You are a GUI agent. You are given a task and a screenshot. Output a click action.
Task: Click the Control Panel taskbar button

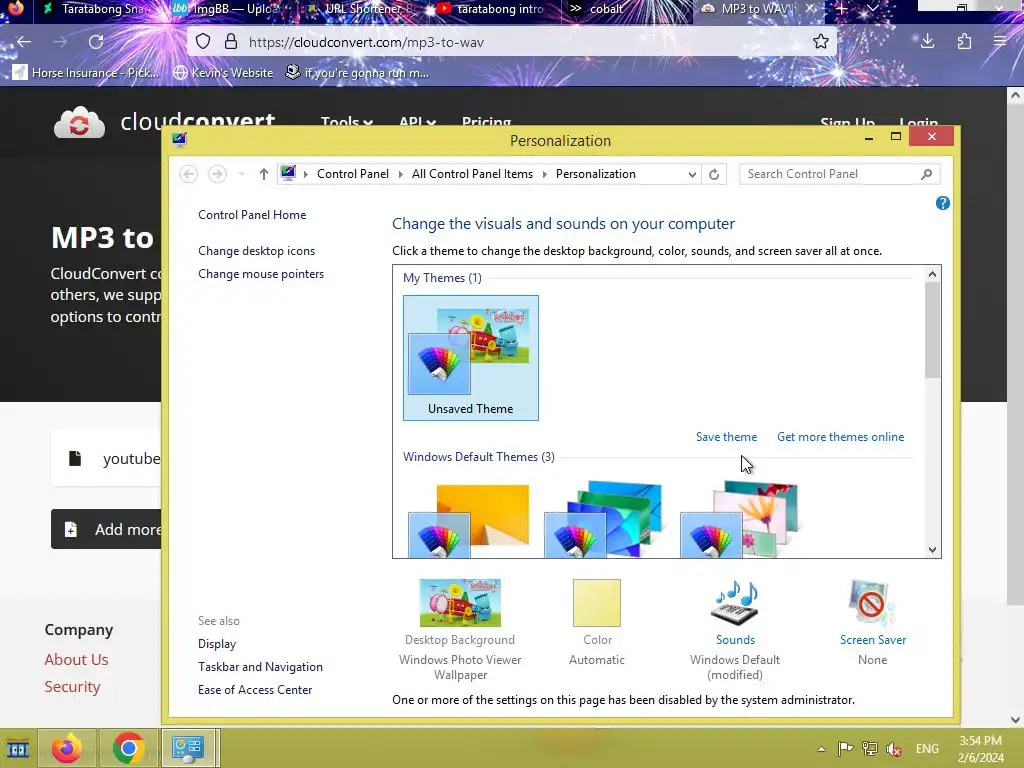click(188, 748)
